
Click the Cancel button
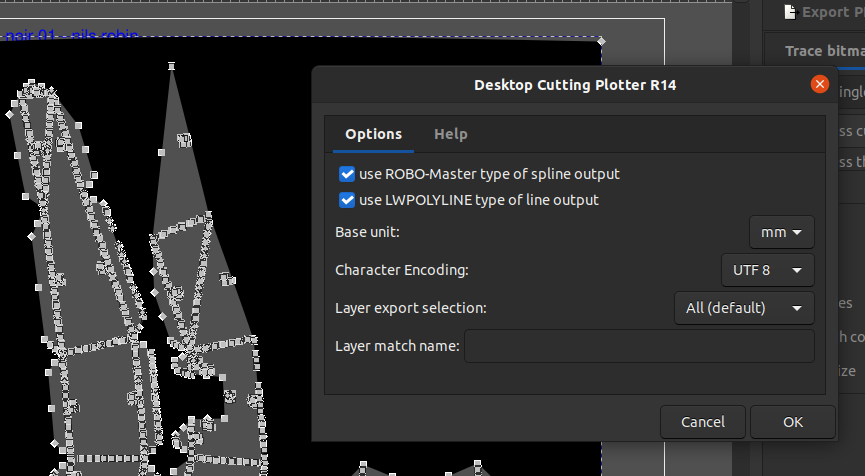703,422
